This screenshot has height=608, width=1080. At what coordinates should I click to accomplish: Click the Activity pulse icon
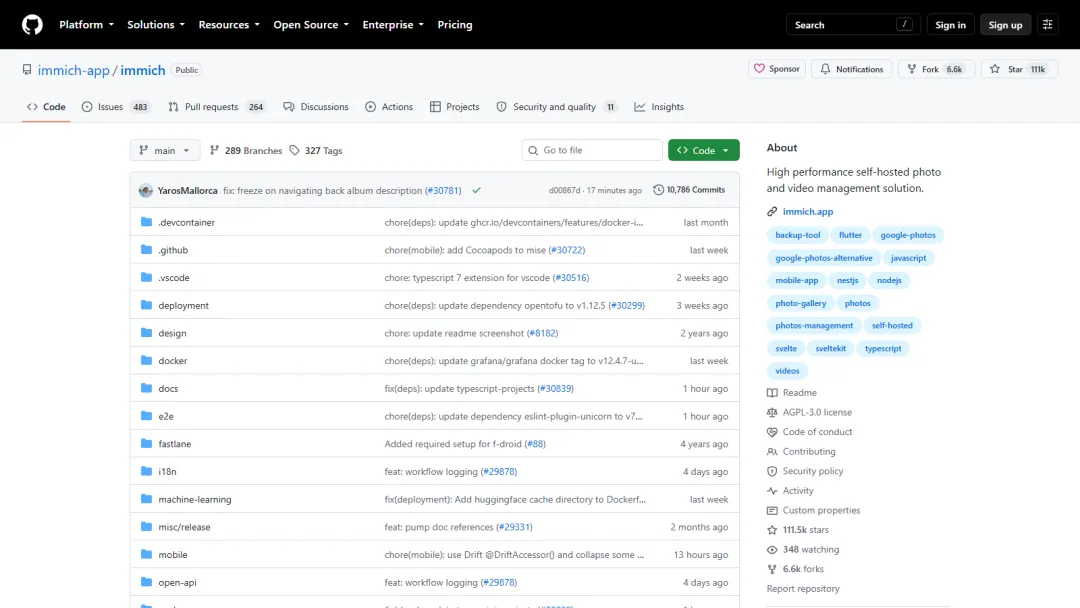coord(772,491)
